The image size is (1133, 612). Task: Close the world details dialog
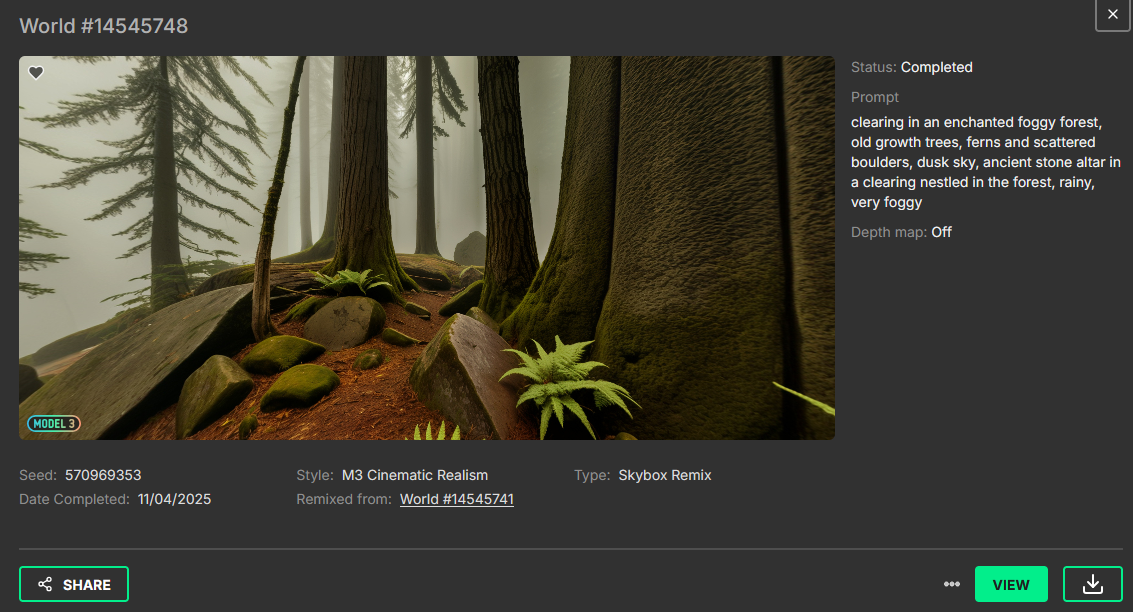click(1112, 15)
